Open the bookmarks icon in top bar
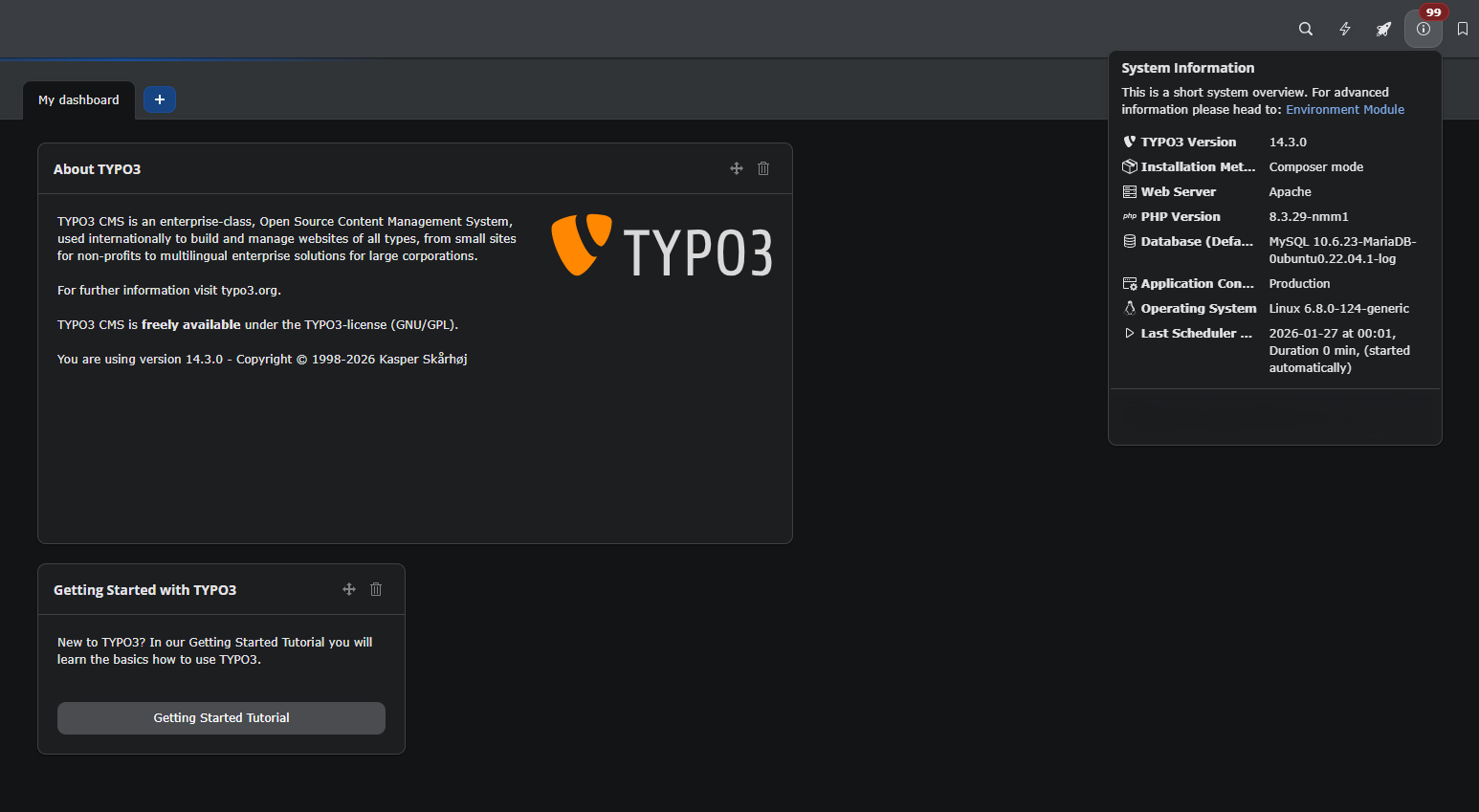 [x=1463, y=29]
